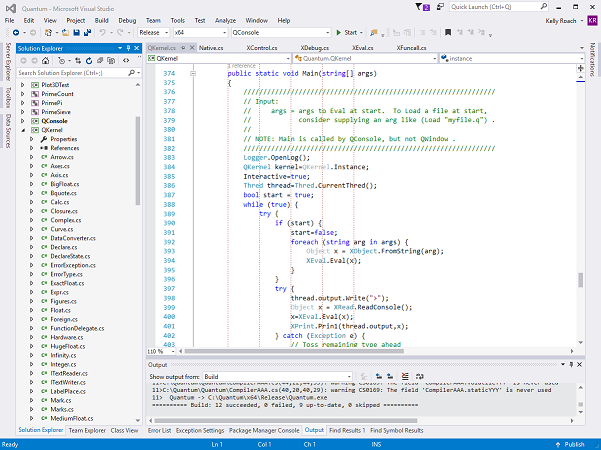This screenshot has height=450, width=601.
Task: Click the Show All Files icon
Action: 111,61
